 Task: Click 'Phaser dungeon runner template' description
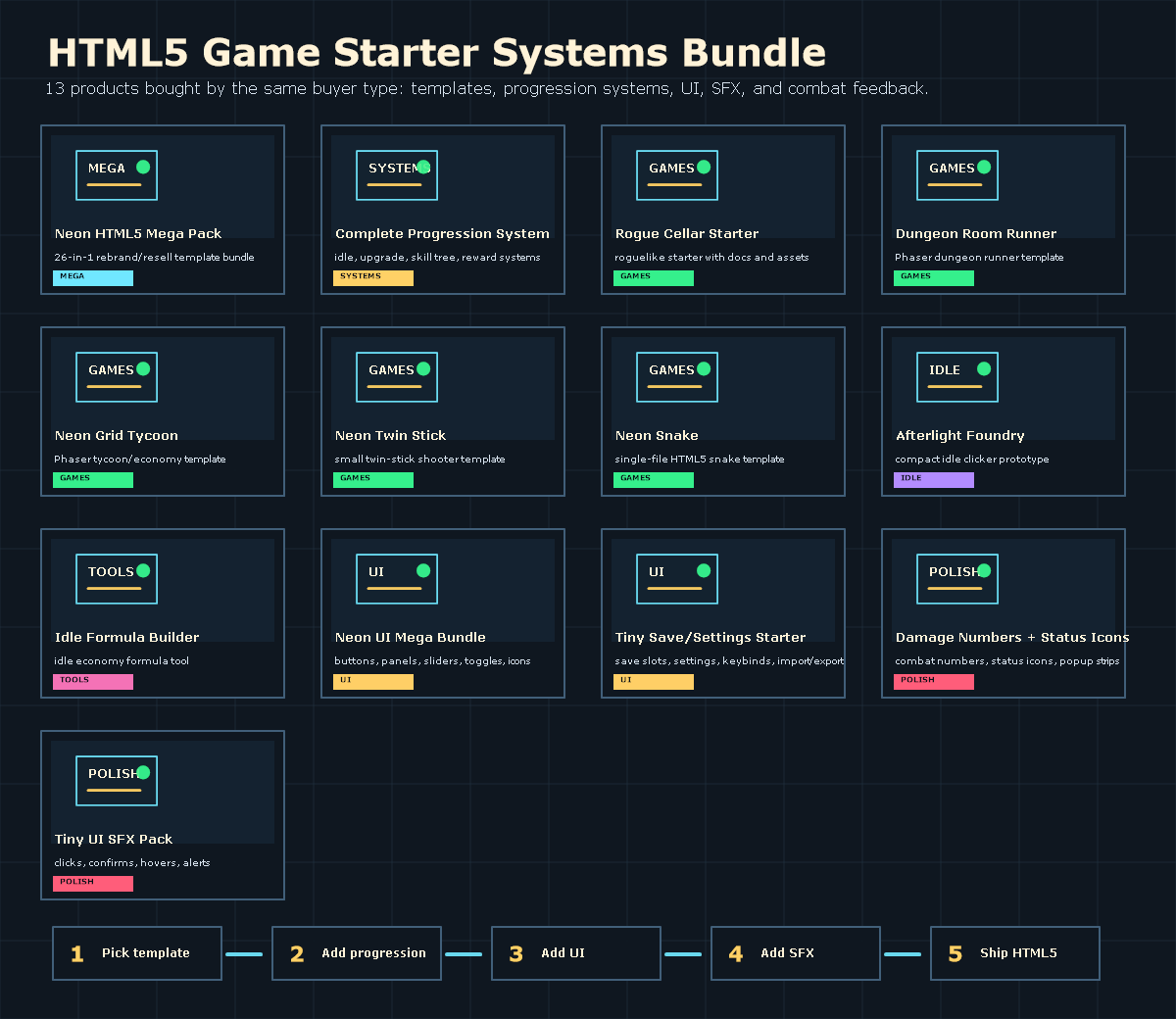[x=979, y=258]
